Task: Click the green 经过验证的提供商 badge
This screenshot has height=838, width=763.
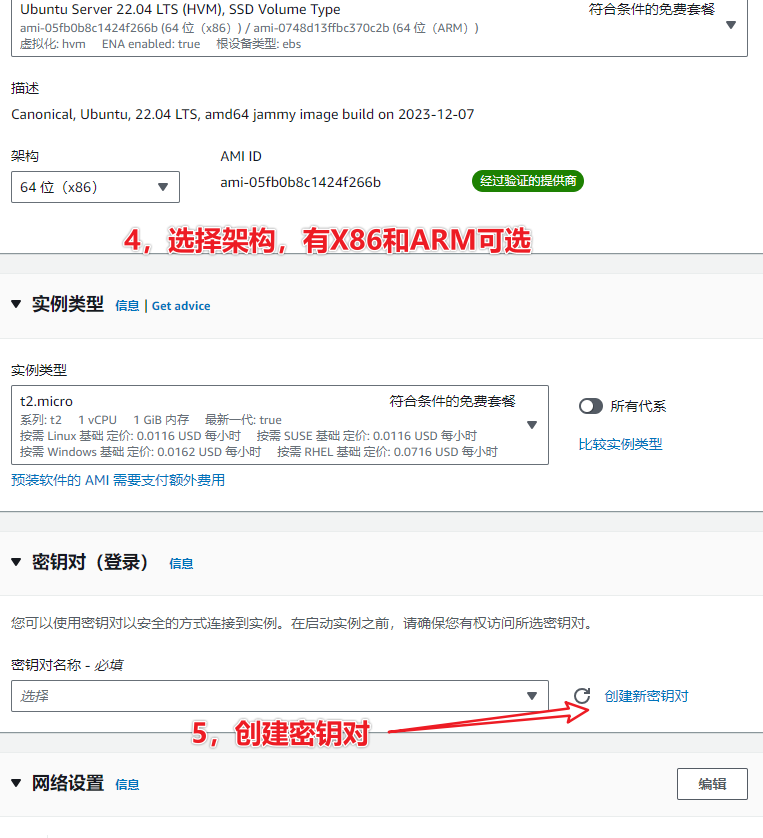Action: coord(527,181)
